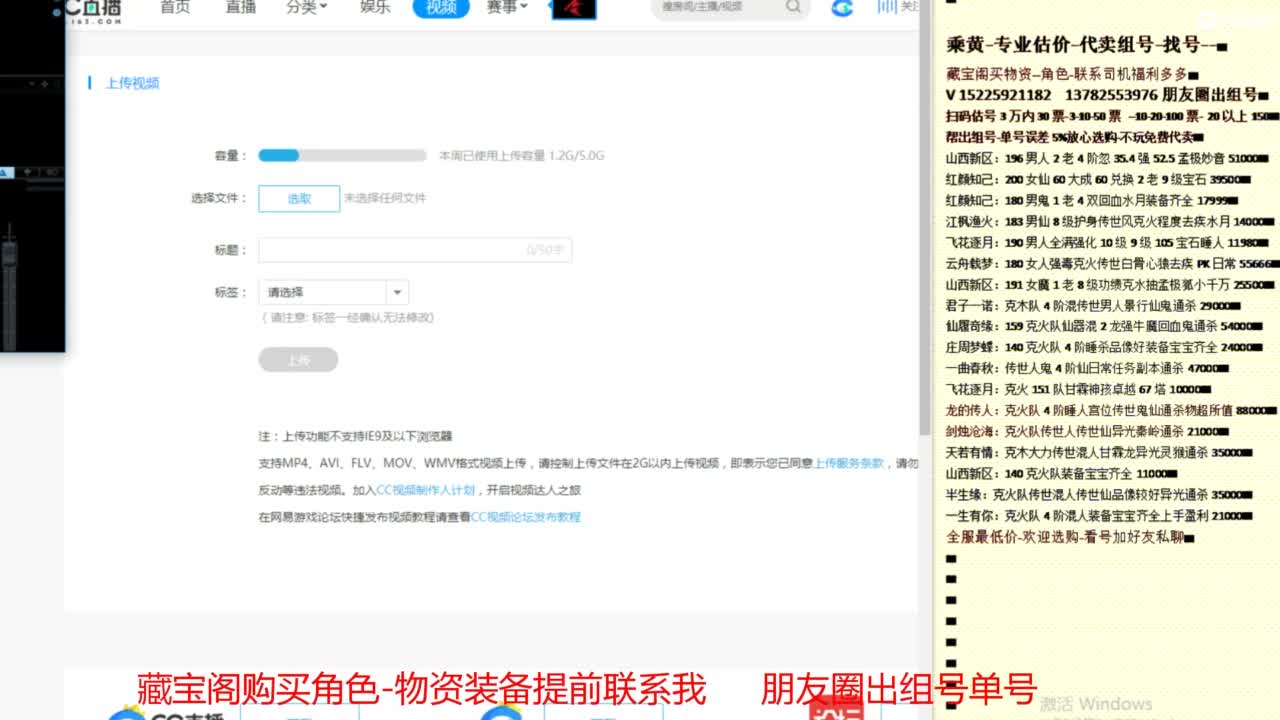Image resolution: width=1280 pixels, height=720 pixels.
Task: Open the 娱乐 nav item
Action: click(x=375, y=7)
